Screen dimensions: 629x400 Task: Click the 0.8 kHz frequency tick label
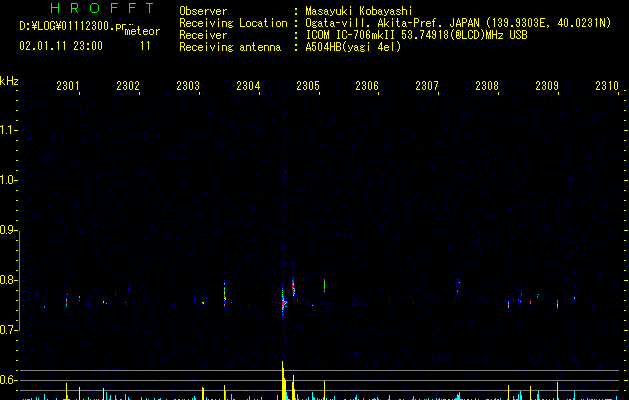[8, 280]
